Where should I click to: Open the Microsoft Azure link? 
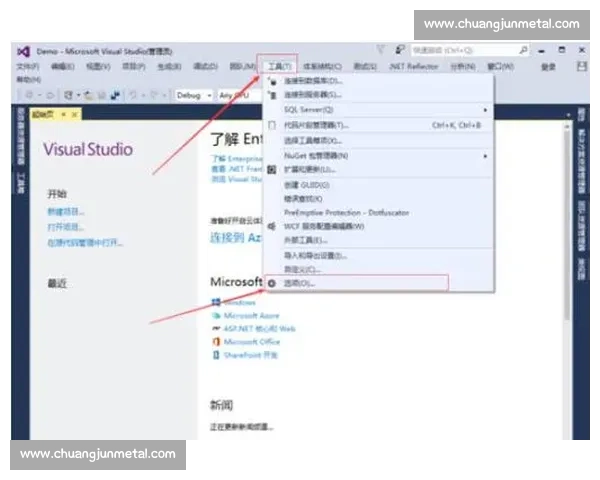[251, 315]
